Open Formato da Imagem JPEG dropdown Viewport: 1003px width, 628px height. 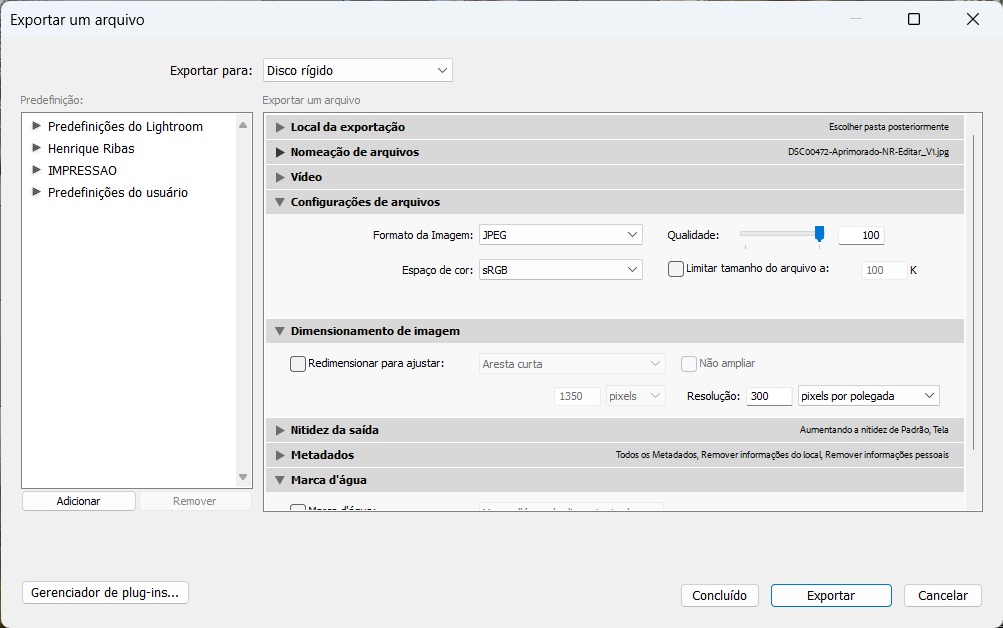tap(560, 235)
